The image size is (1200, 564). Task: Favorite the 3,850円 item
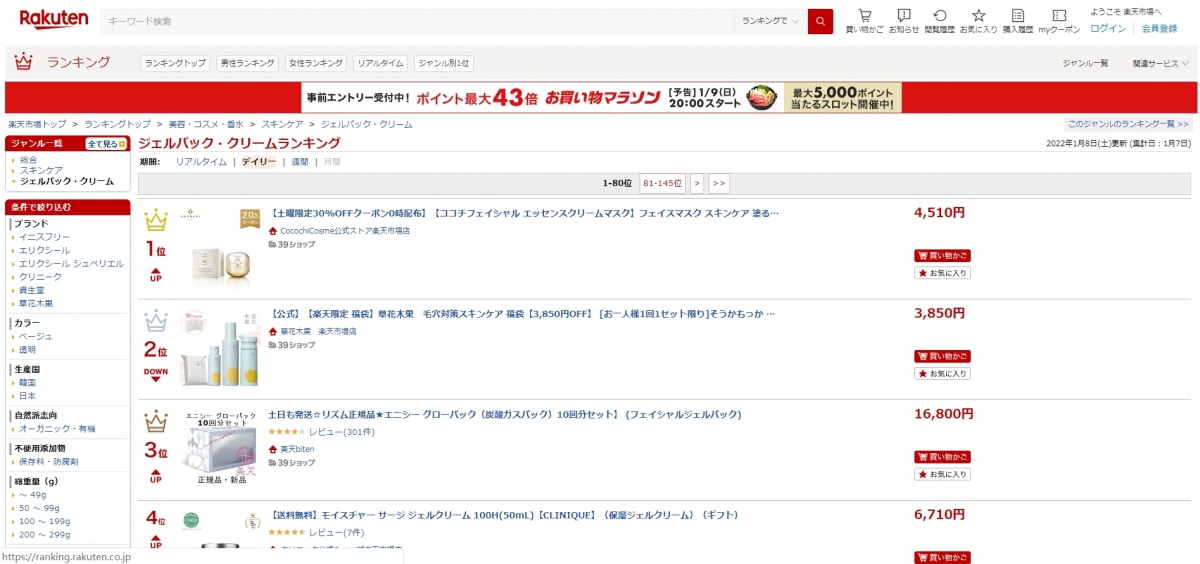click(942, 373)
